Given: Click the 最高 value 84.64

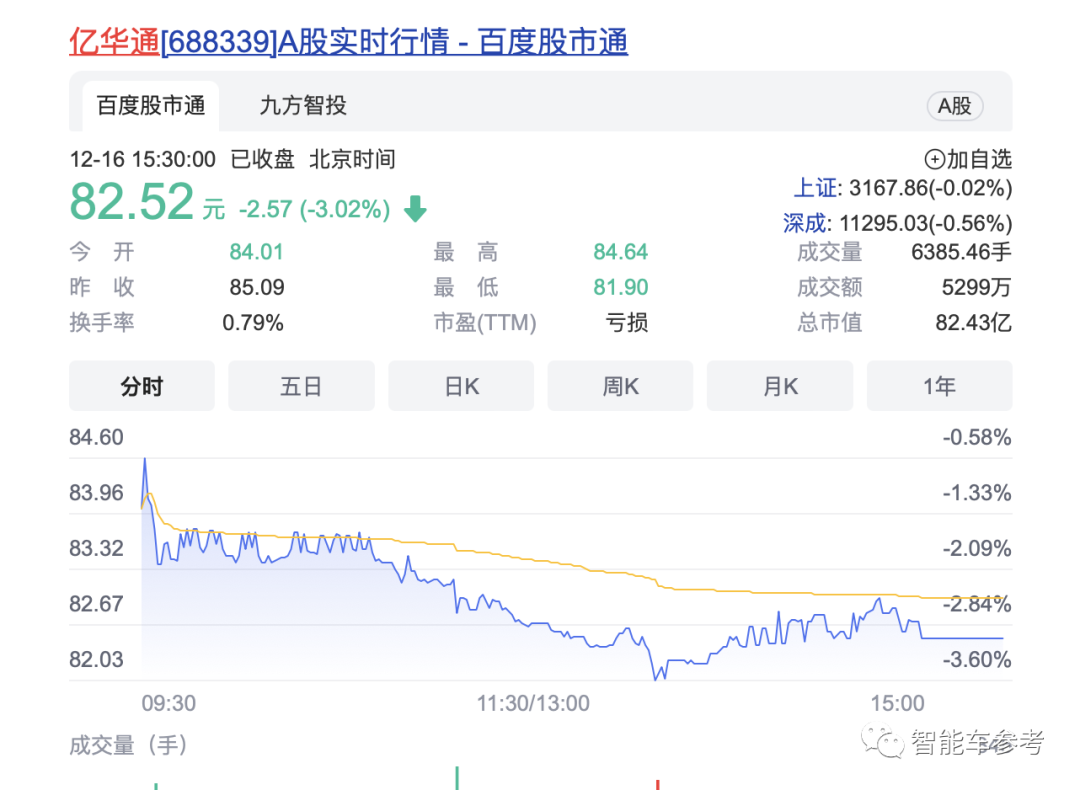Looking at the screenshot, I should coord(621,252).
